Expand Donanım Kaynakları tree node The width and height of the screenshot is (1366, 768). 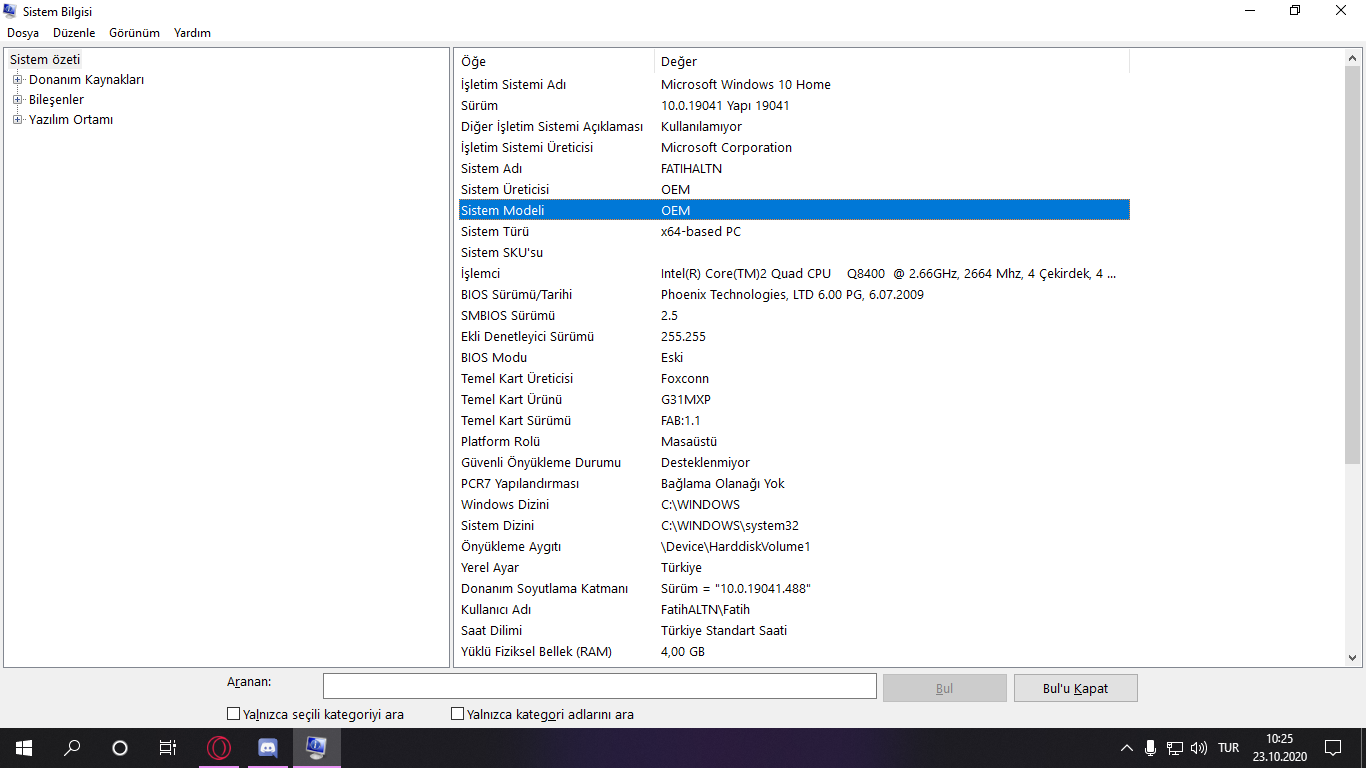(18, 80)
